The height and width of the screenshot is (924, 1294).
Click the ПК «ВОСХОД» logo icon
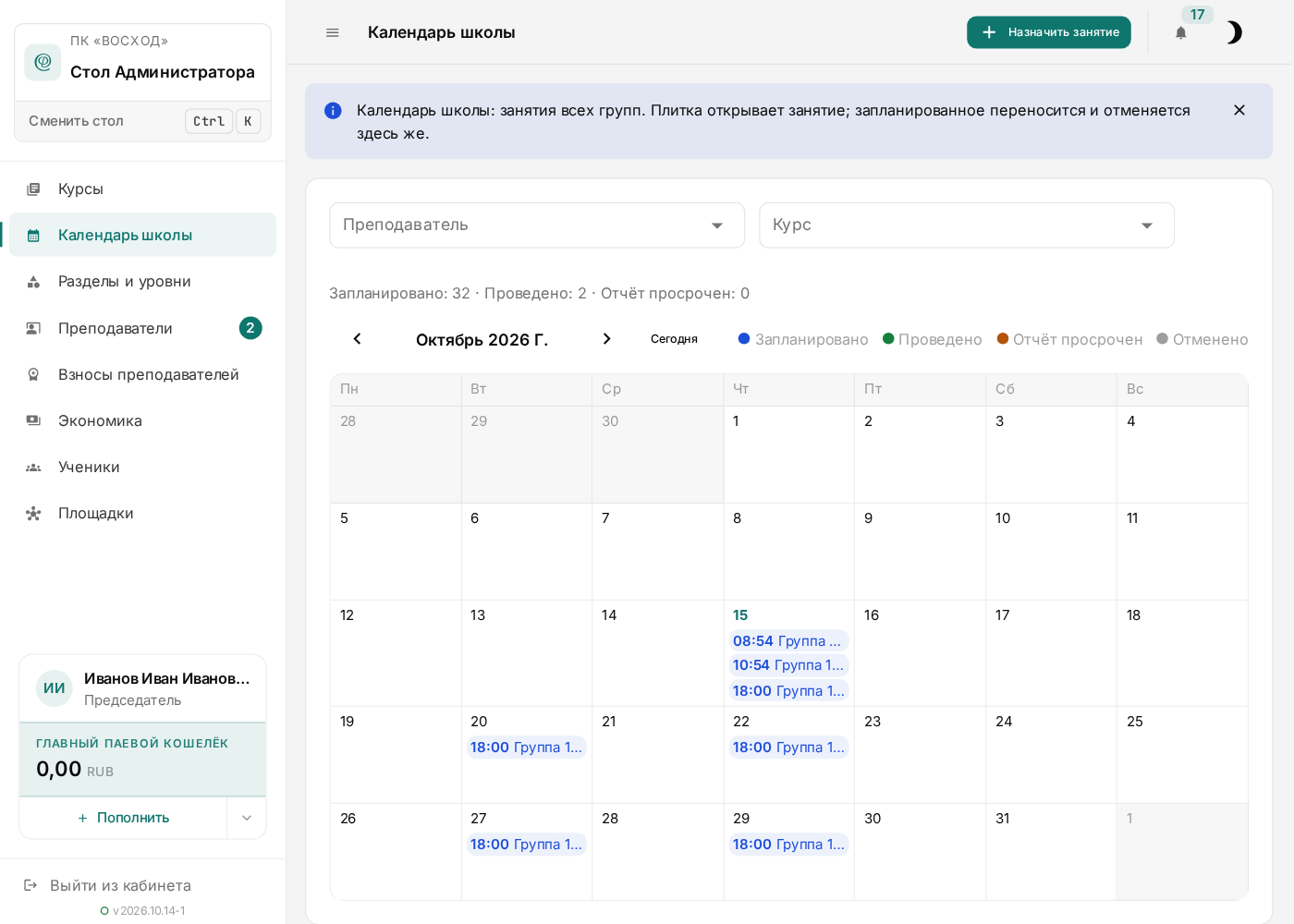tap(43, 62)
